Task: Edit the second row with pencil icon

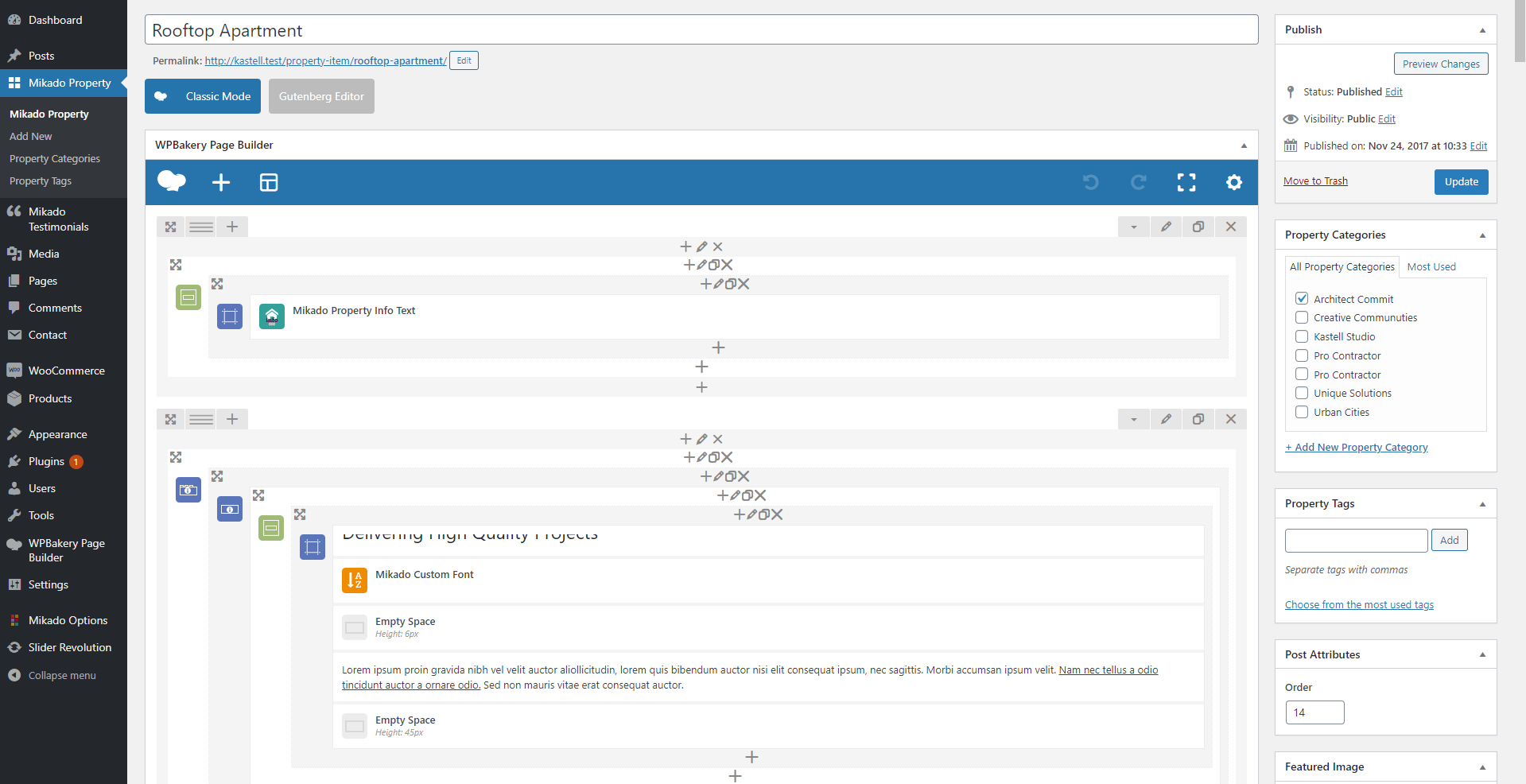Action: [1166, 419]
